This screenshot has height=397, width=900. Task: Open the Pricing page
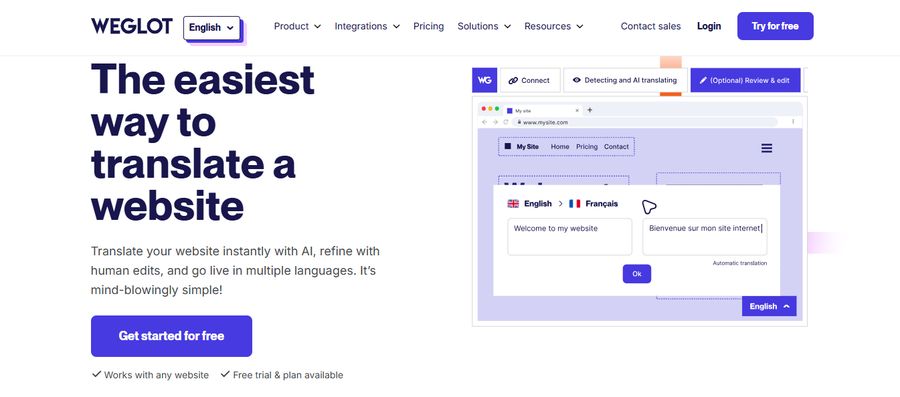click(x=429, y=26)
